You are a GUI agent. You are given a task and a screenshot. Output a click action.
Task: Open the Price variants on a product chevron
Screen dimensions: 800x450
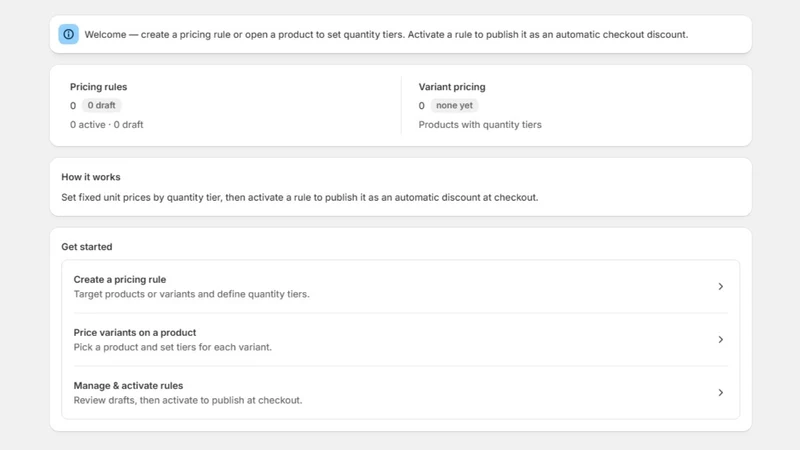pos(720,340)
